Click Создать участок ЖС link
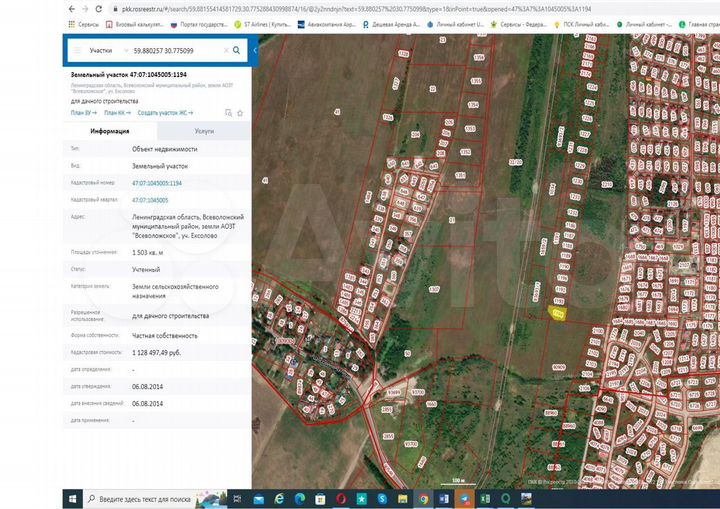Screen dimensions: 720x509 (x=164, y=113)
